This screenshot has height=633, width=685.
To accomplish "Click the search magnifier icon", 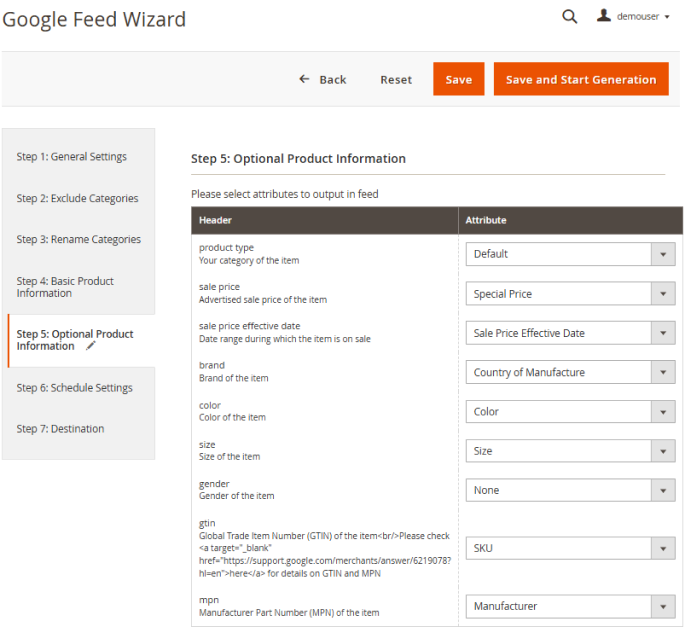I will (569, 17).
